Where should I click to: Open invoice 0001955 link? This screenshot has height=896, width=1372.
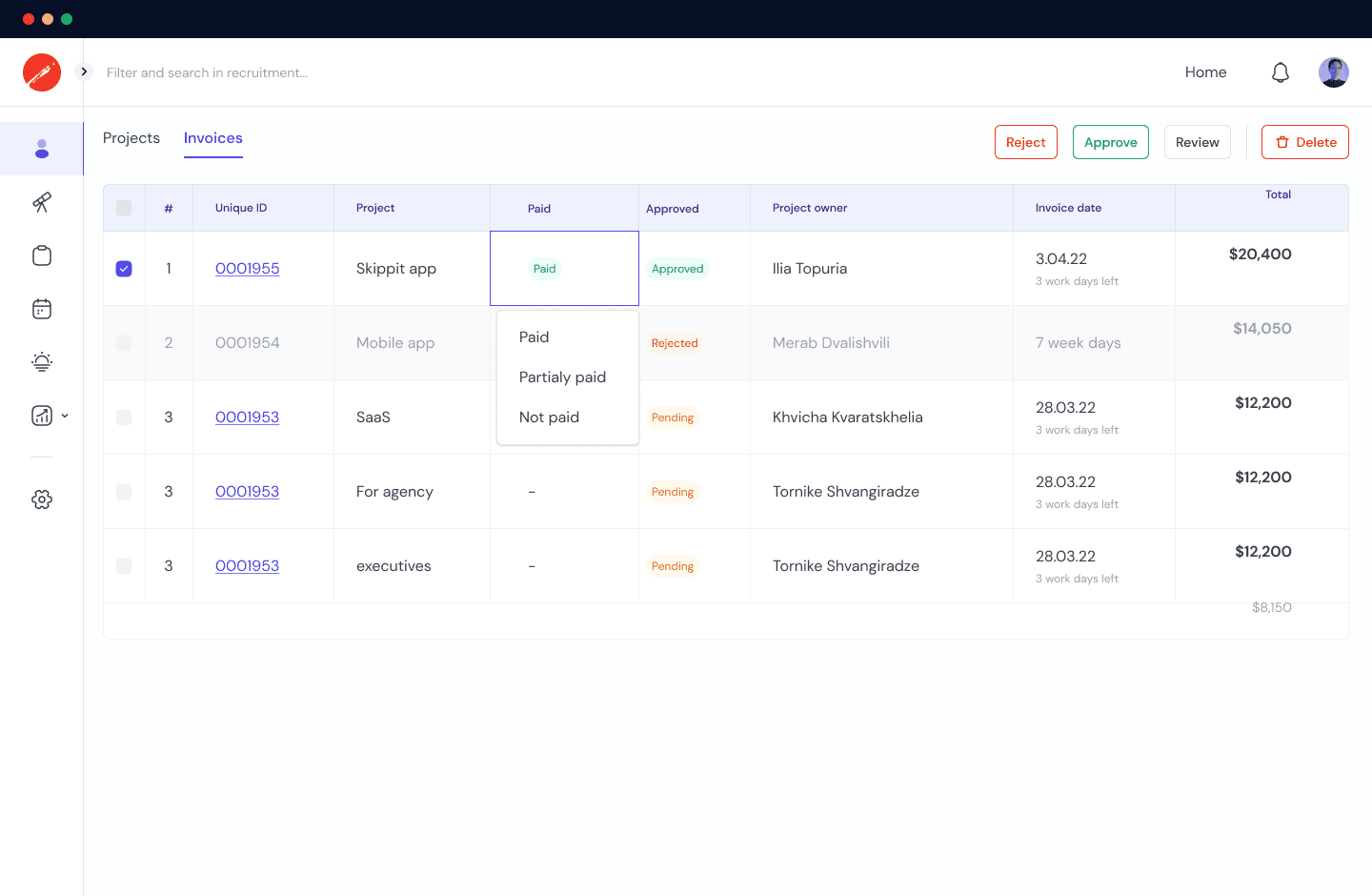(x=247, y=268)
